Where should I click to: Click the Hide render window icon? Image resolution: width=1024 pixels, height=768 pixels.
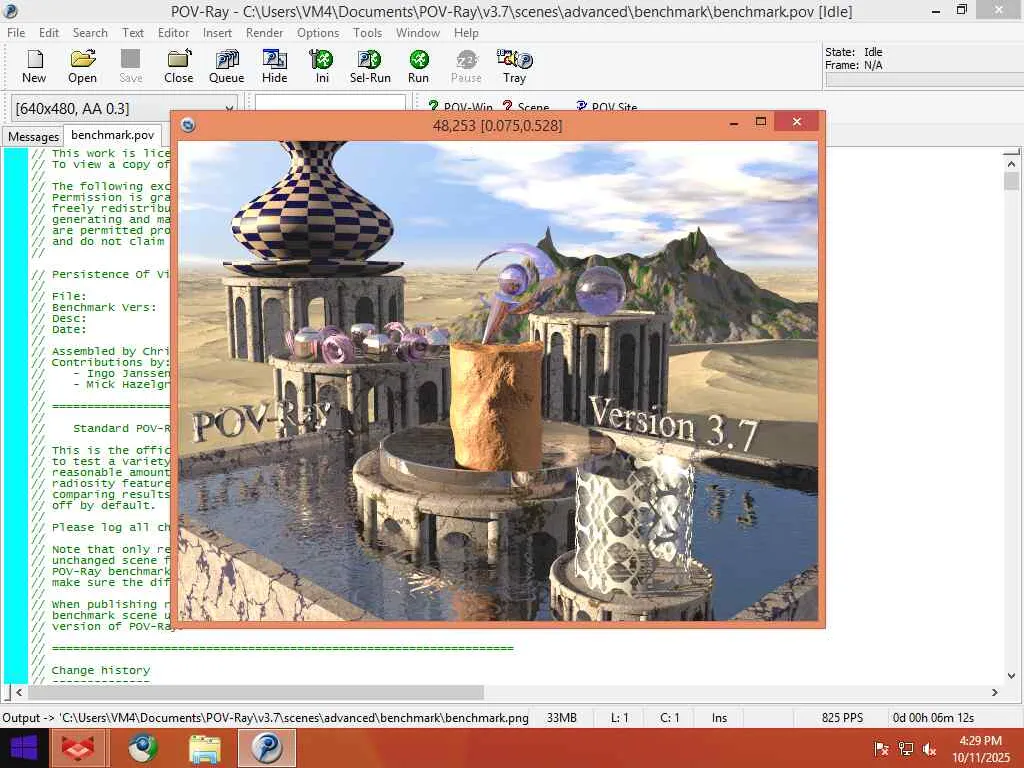tap(274, 66)
